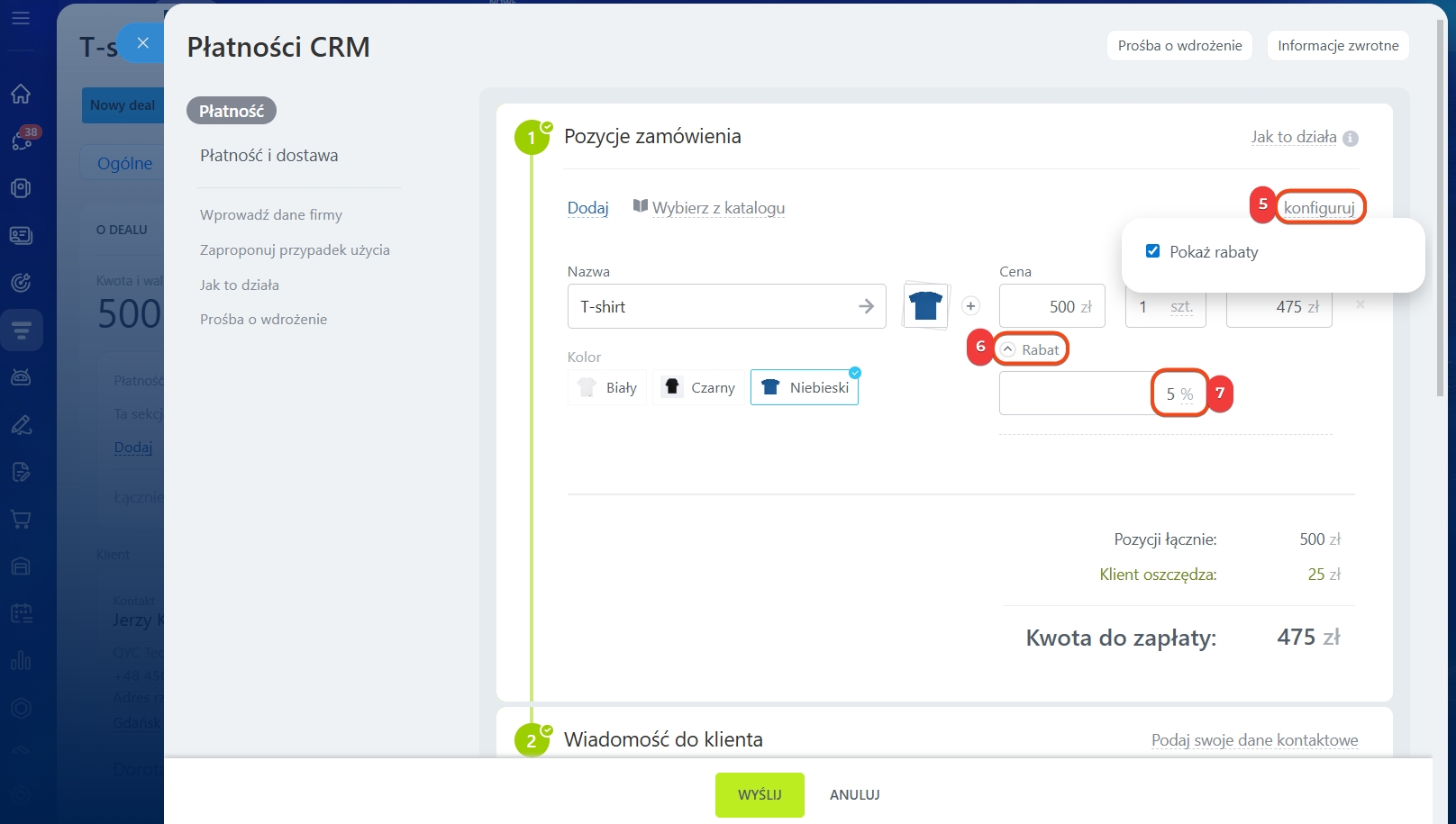Select the Biały color option
This screenshot has width=1456, height=824.
pyautogui.click(x=608, y=388)
